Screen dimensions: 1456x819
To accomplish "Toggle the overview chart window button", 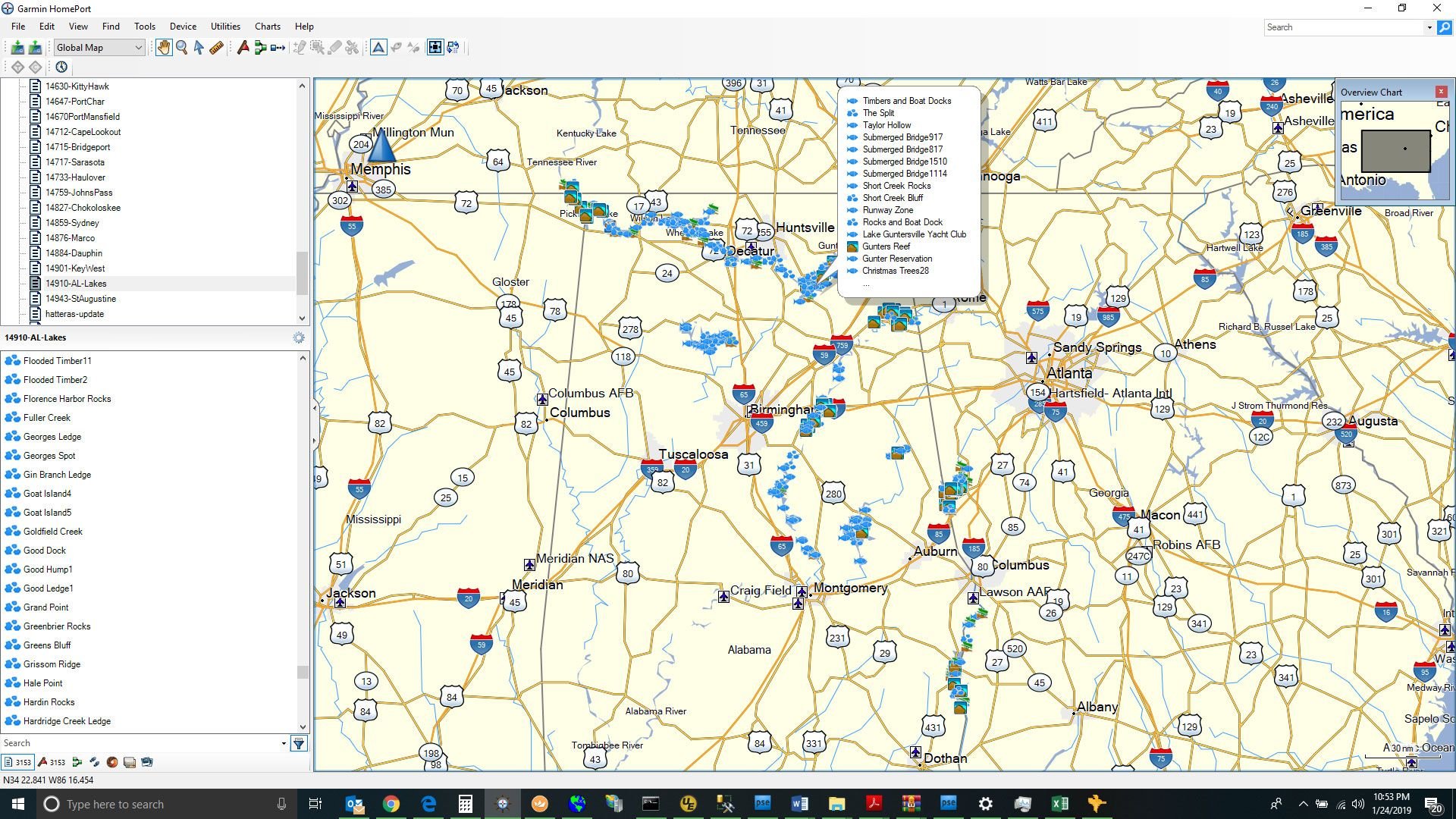I will click(435, 48).
